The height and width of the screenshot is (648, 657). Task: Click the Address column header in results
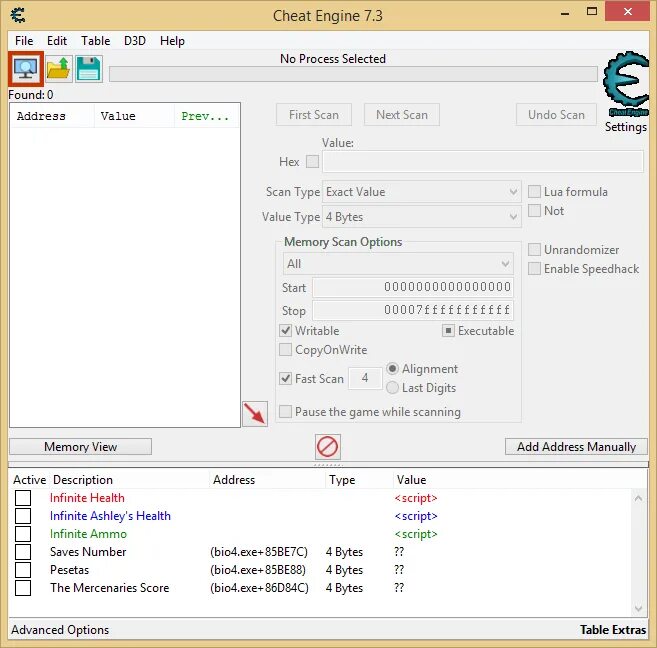coord(52,116)
